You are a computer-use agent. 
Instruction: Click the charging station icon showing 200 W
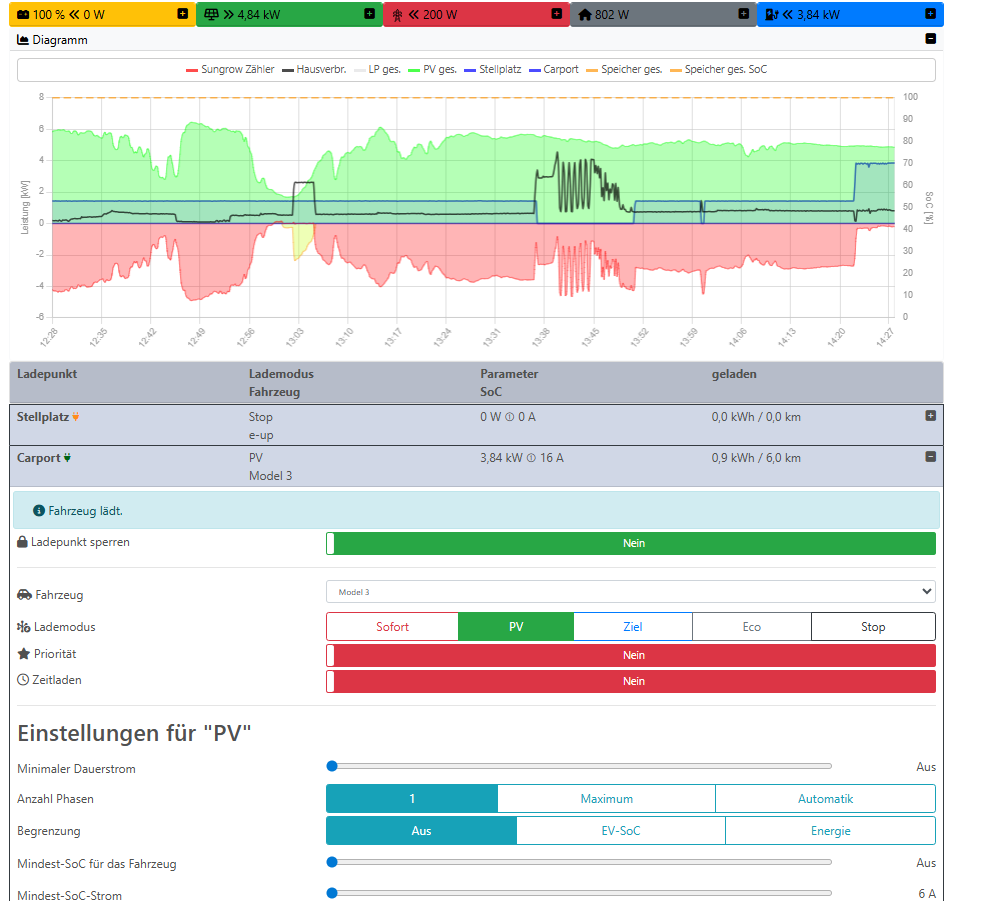point(398,14)
